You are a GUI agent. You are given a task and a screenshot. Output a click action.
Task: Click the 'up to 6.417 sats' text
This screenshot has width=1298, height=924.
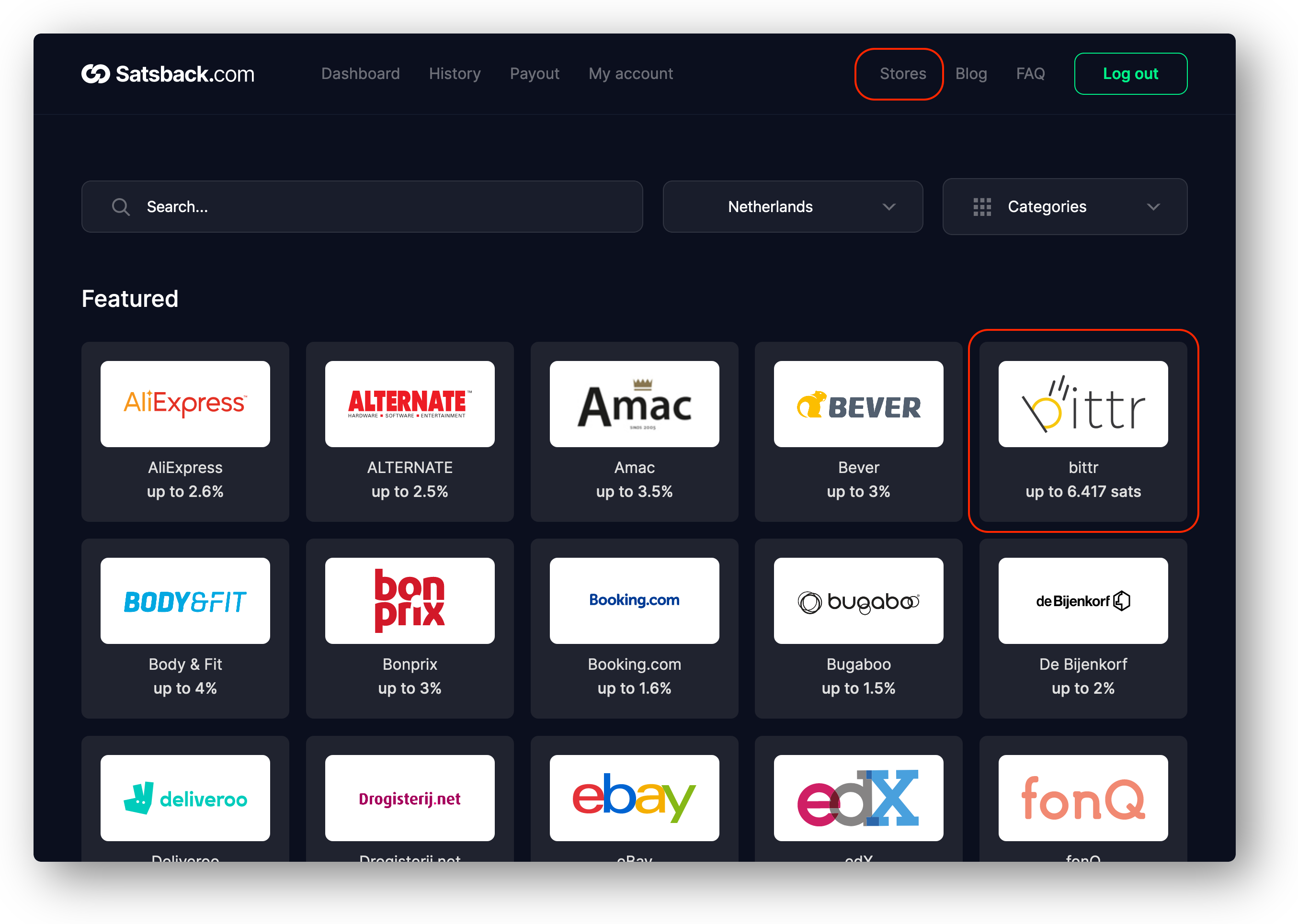coord(1083,492)
